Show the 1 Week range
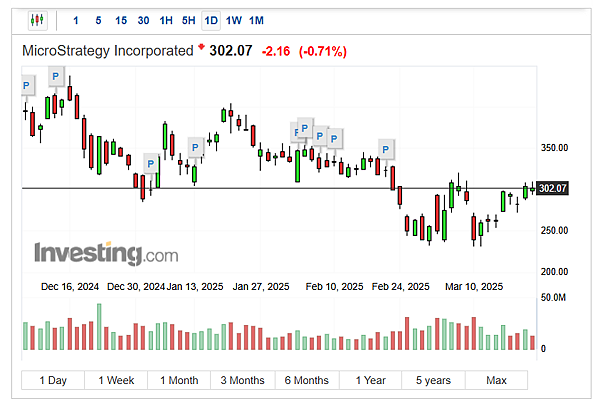This screenshot has height=409, width=600. click(116, 380)
